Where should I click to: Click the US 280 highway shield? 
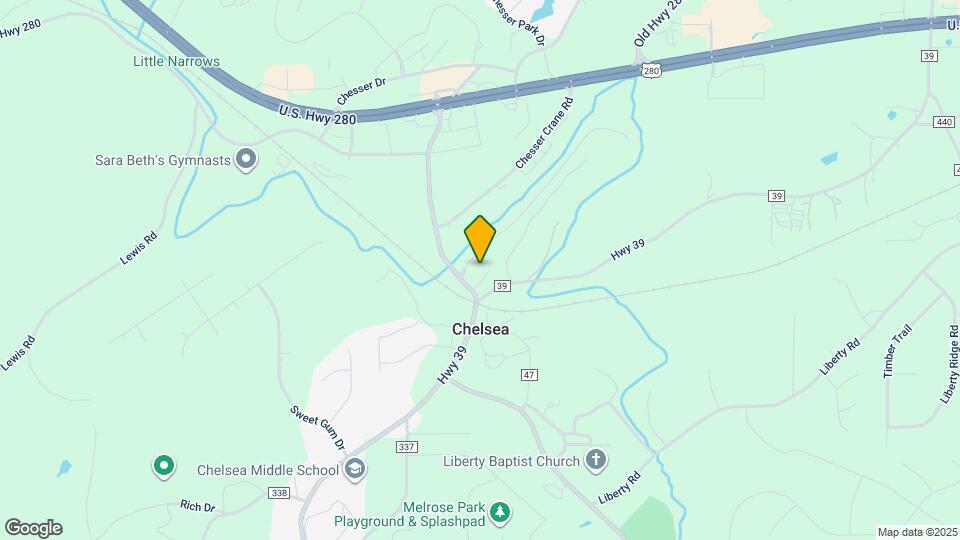coord(651,70)
